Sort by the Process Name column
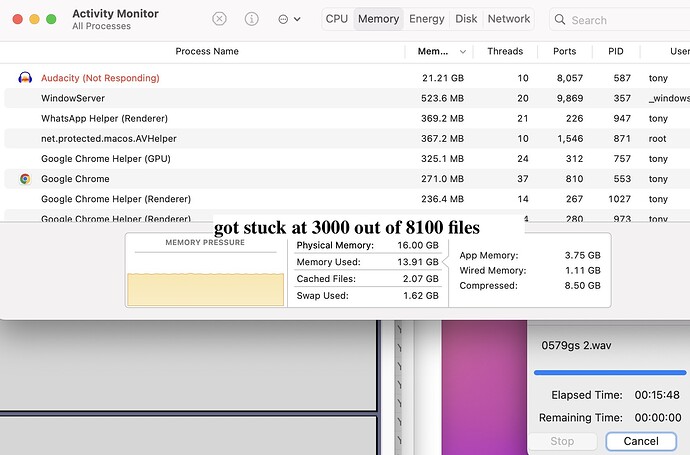Viewport: 690px width, 455px height. pyautogui.click(x=207, y=51)
